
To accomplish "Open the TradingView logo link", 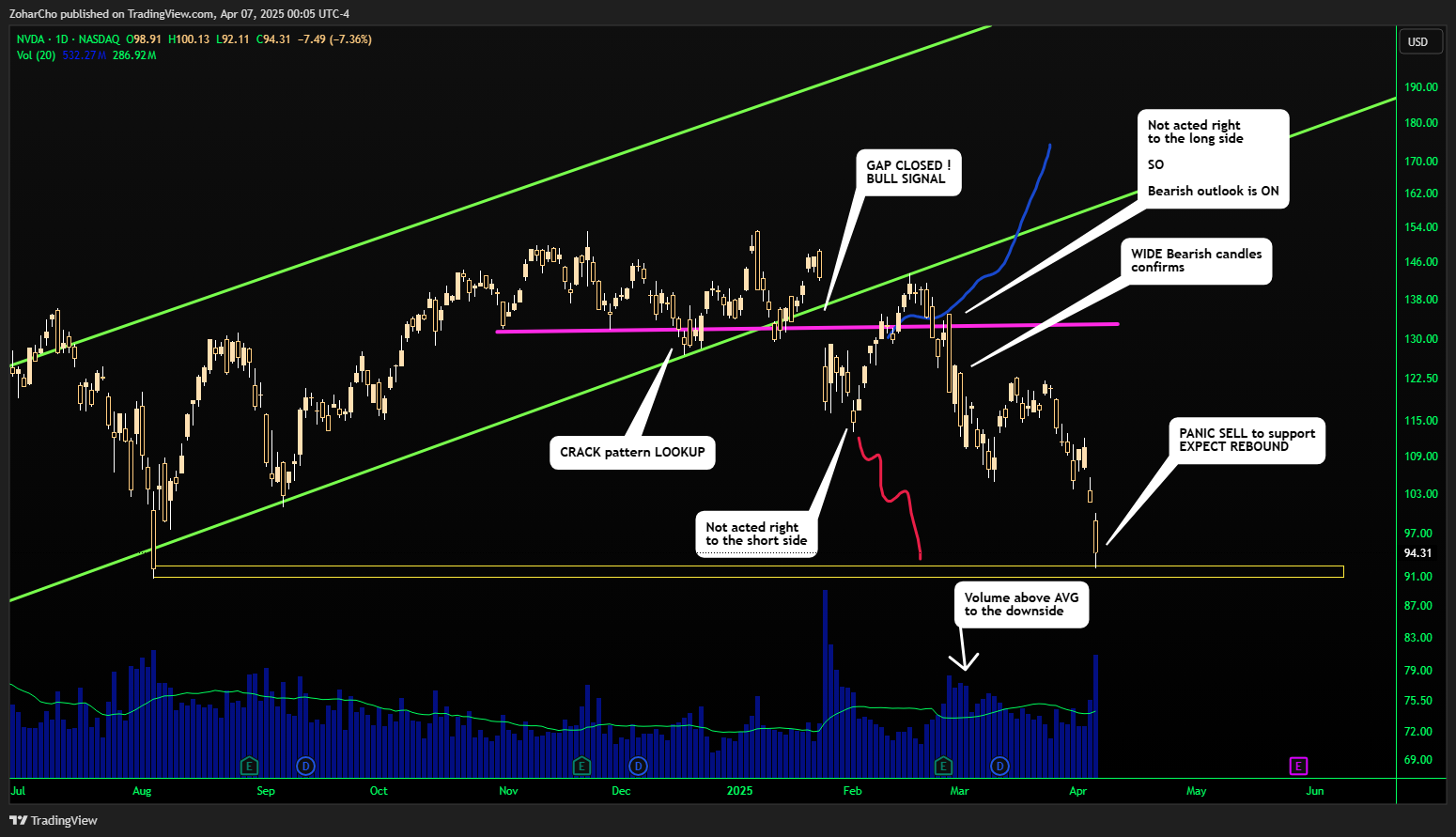I will click(x=54, y=820).
